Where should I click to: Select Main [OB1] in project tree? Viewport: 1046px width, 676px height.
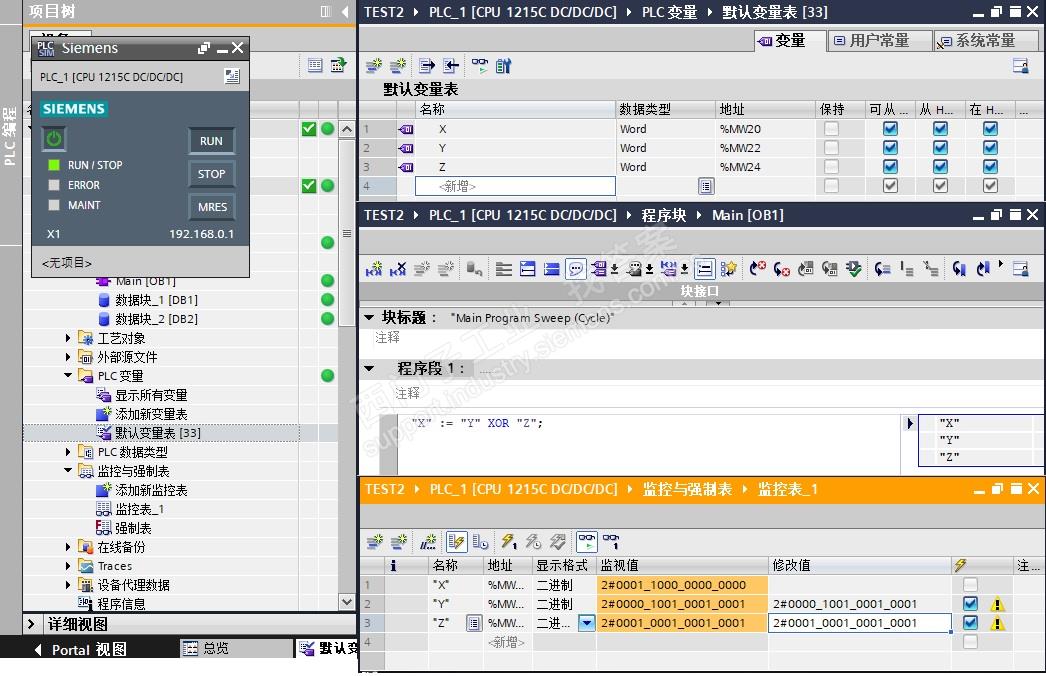[145, 281]
